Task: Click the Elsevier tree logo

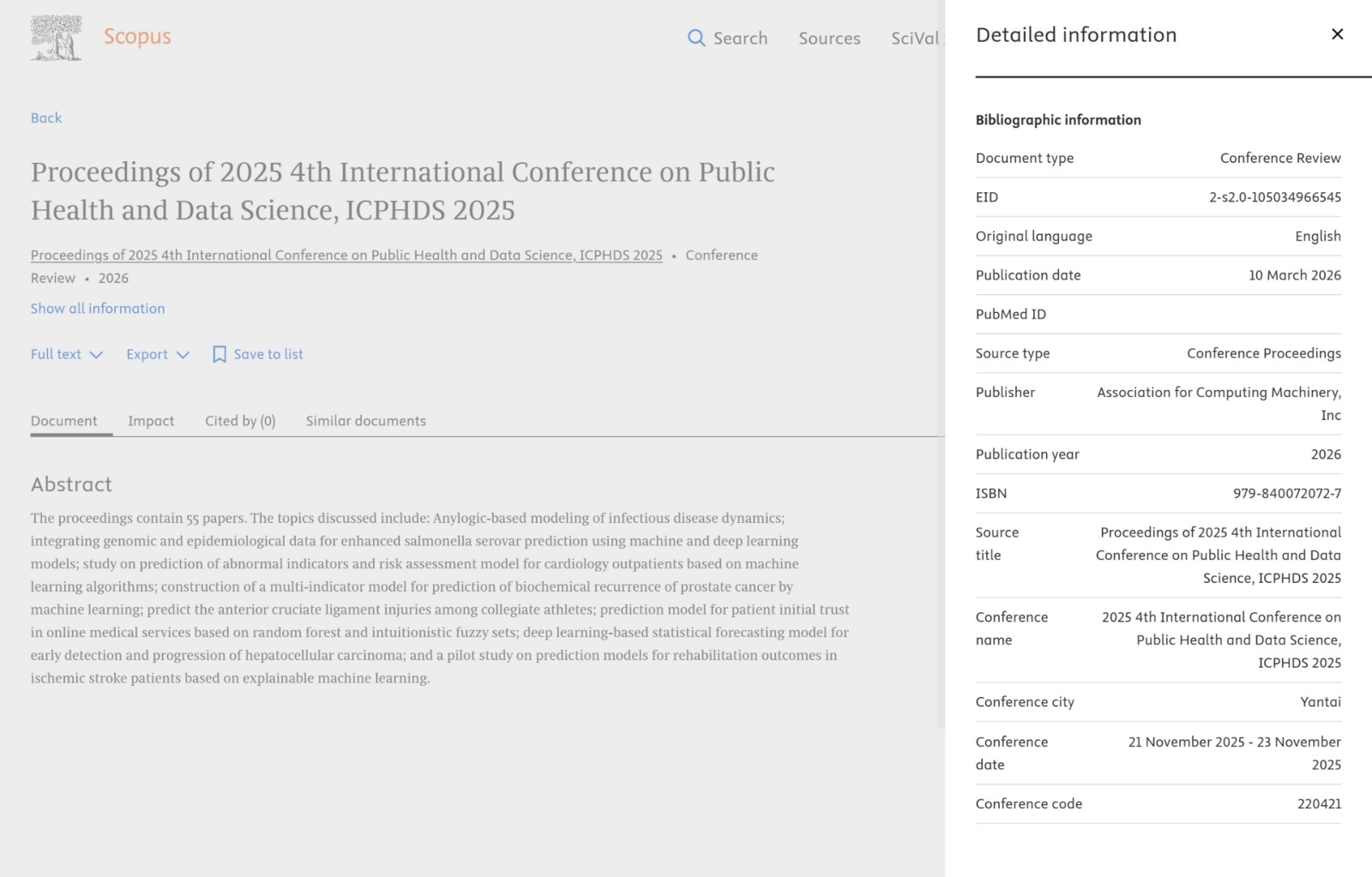Action: point(56,38)
